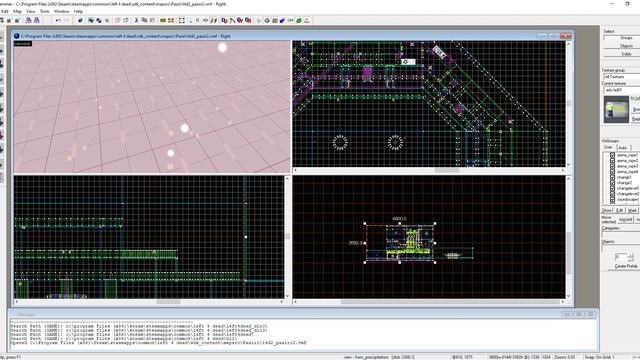Click the Copy icon next to the scissors

click(144, 20)
